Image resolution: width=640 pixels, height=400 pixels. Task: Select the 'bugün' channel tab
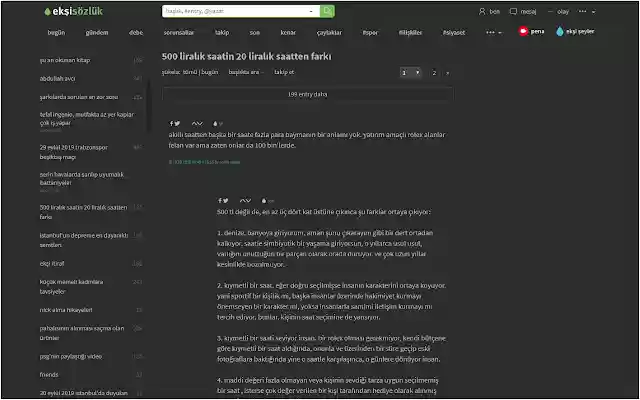pos(56,33)
